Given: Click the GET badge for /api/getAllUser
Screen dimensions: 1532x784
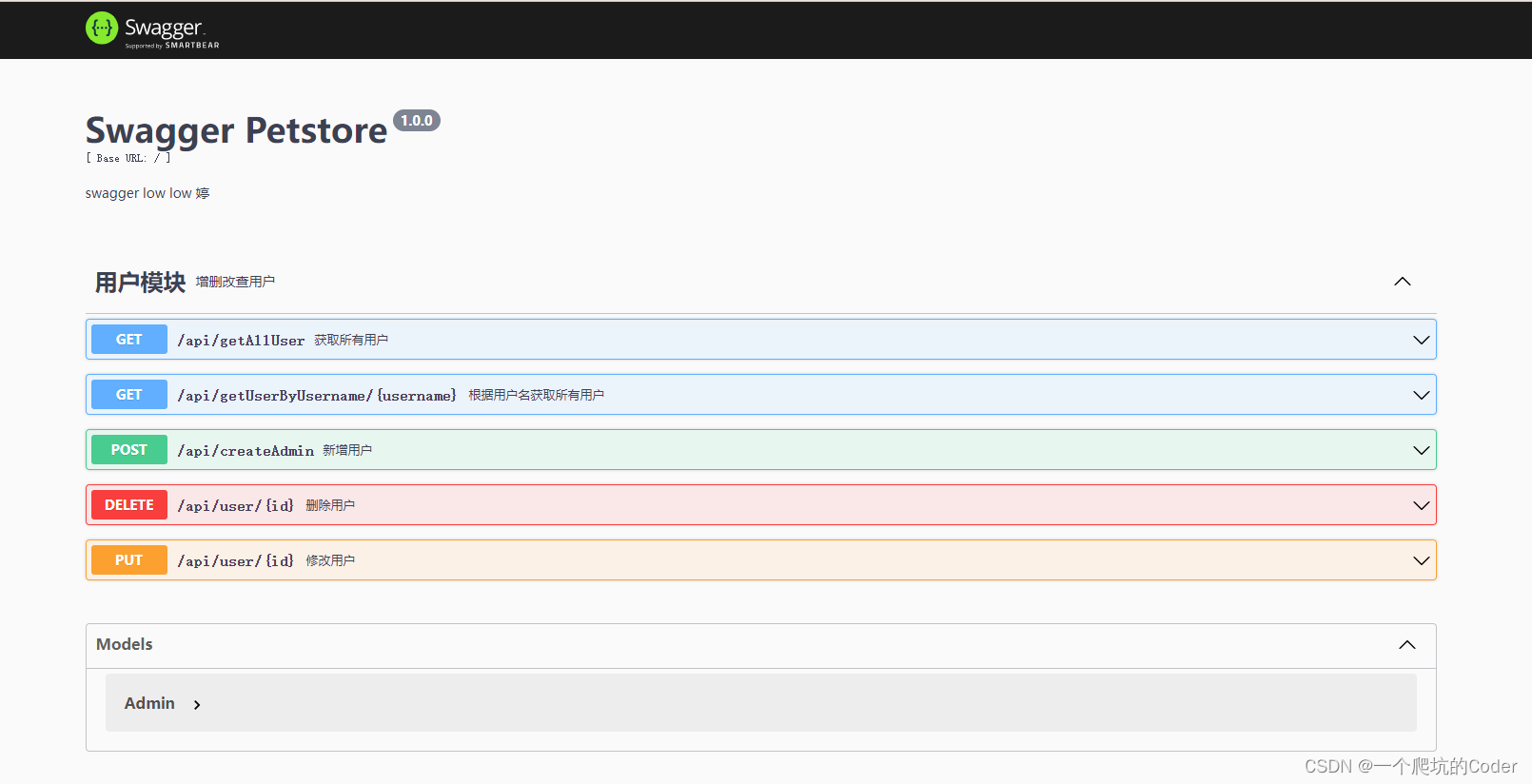Looking at the screenshot, I should point(129,340).
